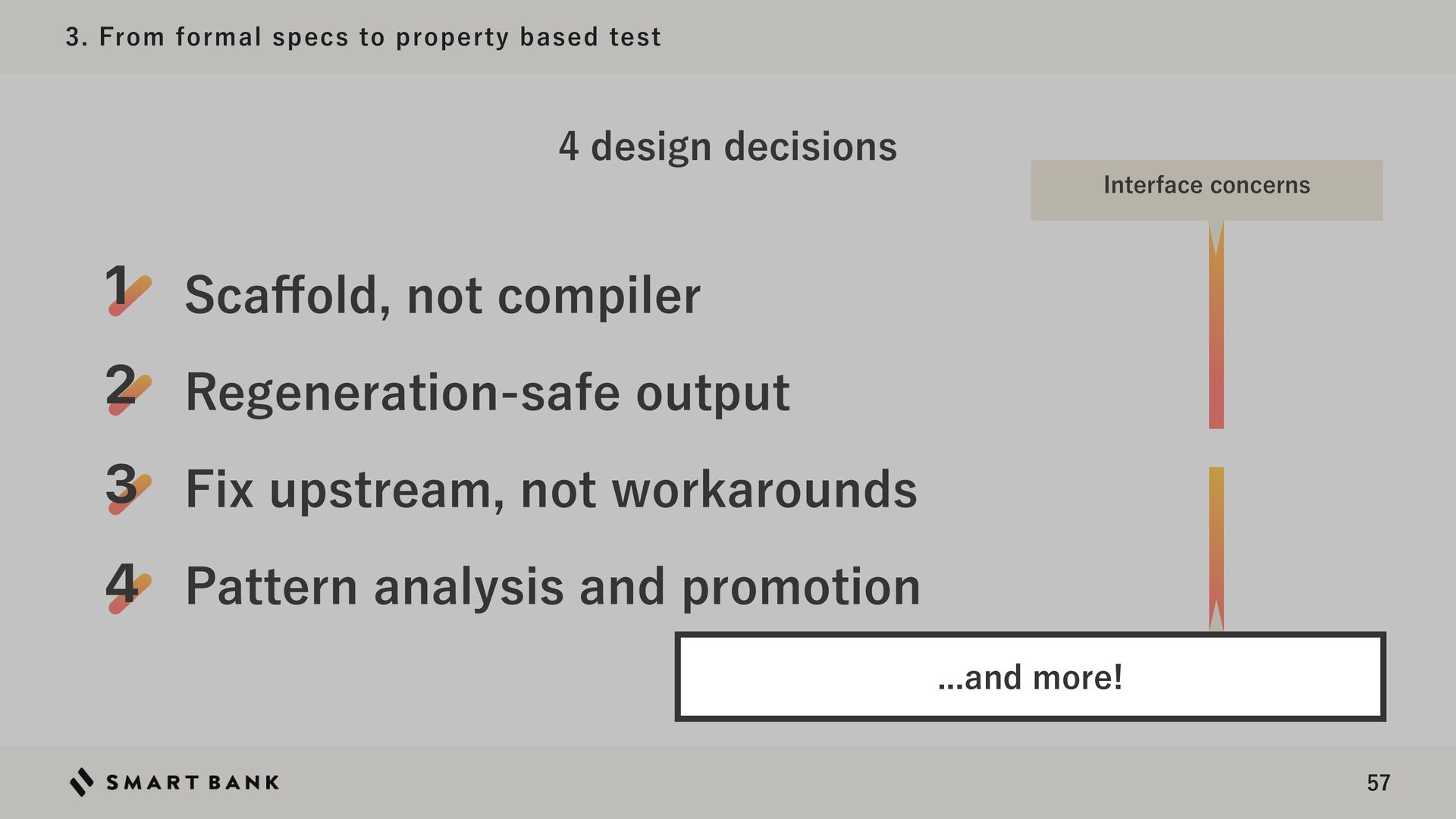The width and height of the screenshot is (1456, 819).
Task: Select the number 4 slash marker
Action: (x=129, y=587)
